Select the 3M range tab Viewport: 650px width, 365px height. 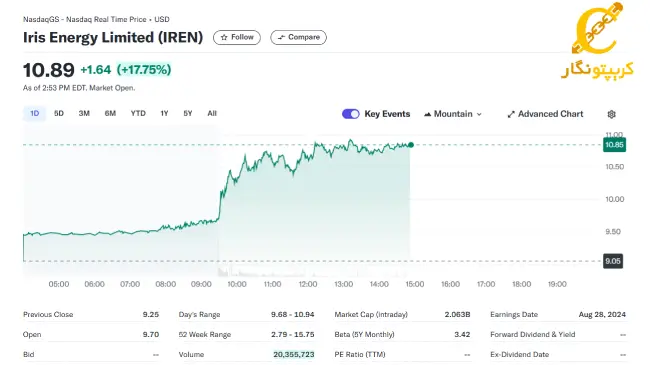coord(84,113)
